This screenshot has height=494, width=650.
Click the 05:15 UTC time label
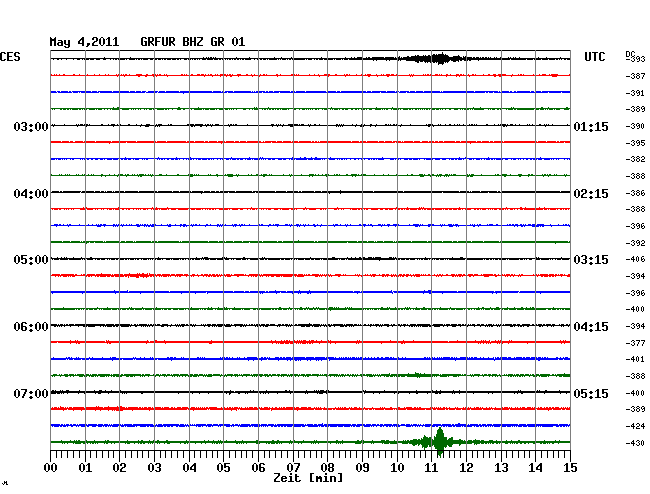click(x=591, y=393)
